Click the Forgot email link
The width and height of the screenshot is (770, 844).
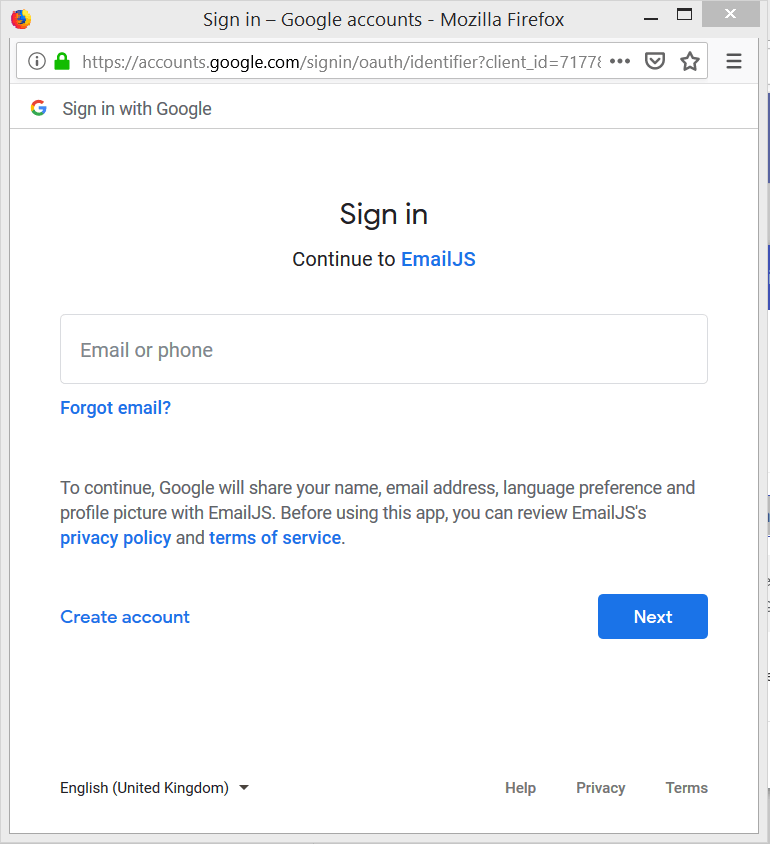[115, 408]
